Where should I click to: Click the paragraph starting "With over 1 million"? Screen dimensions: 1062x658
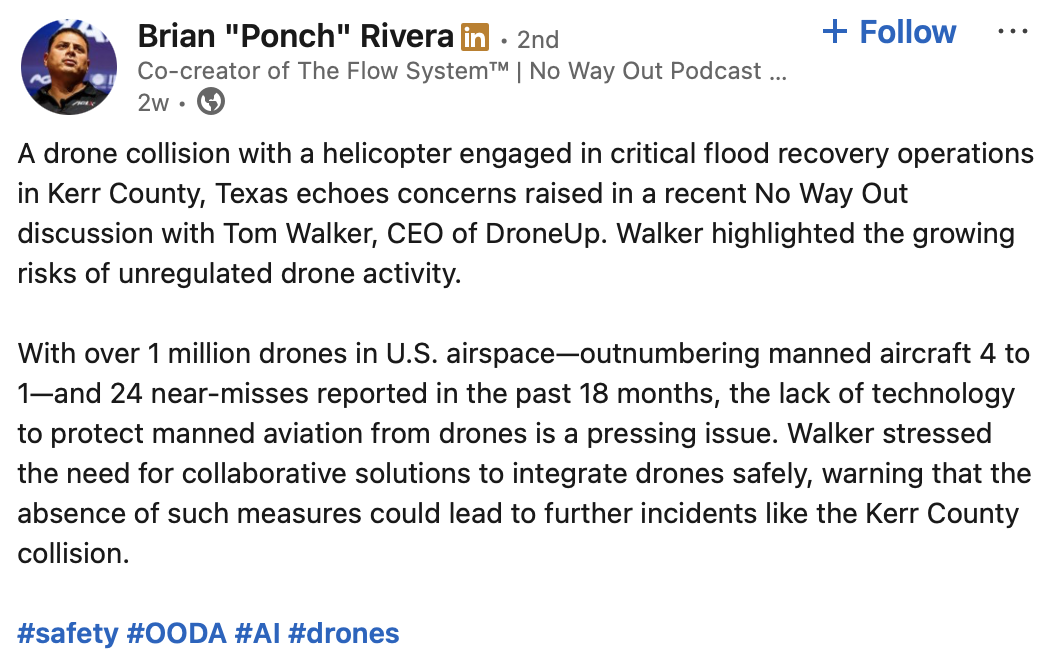(x=524, y=454)
